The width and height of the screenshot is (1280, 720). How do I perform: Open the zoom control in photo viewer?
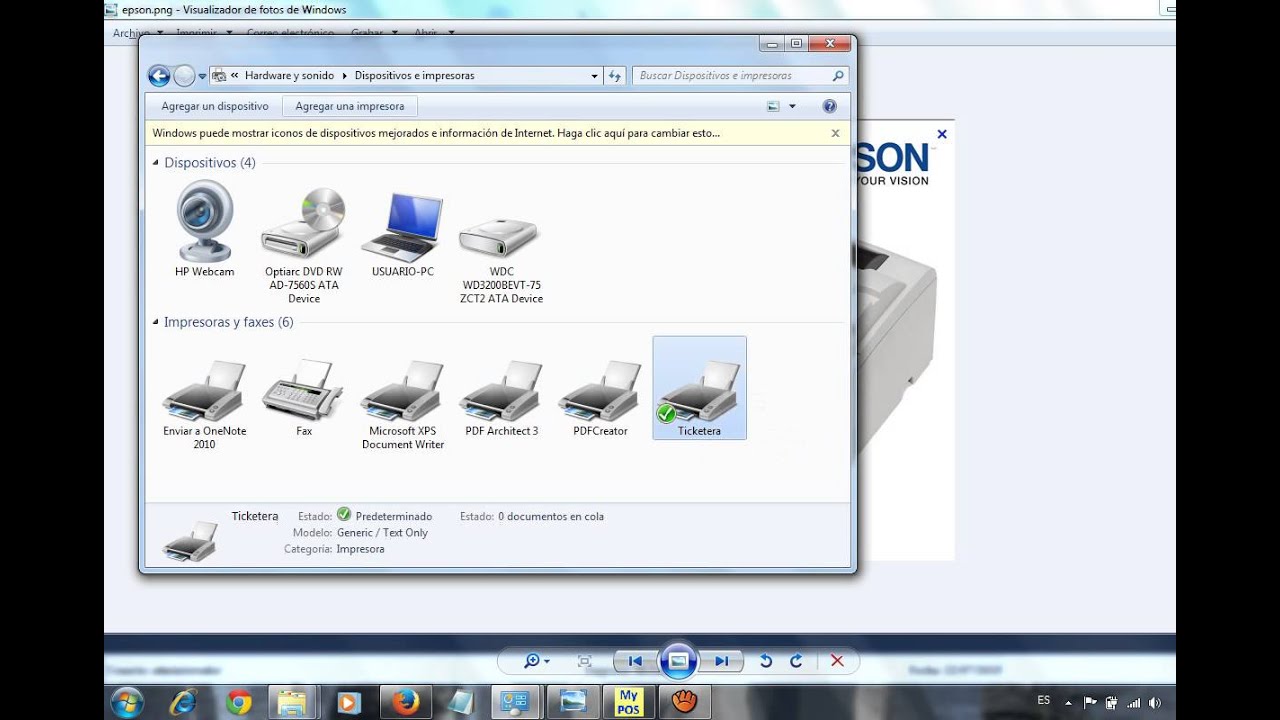[x=537, y=661]
